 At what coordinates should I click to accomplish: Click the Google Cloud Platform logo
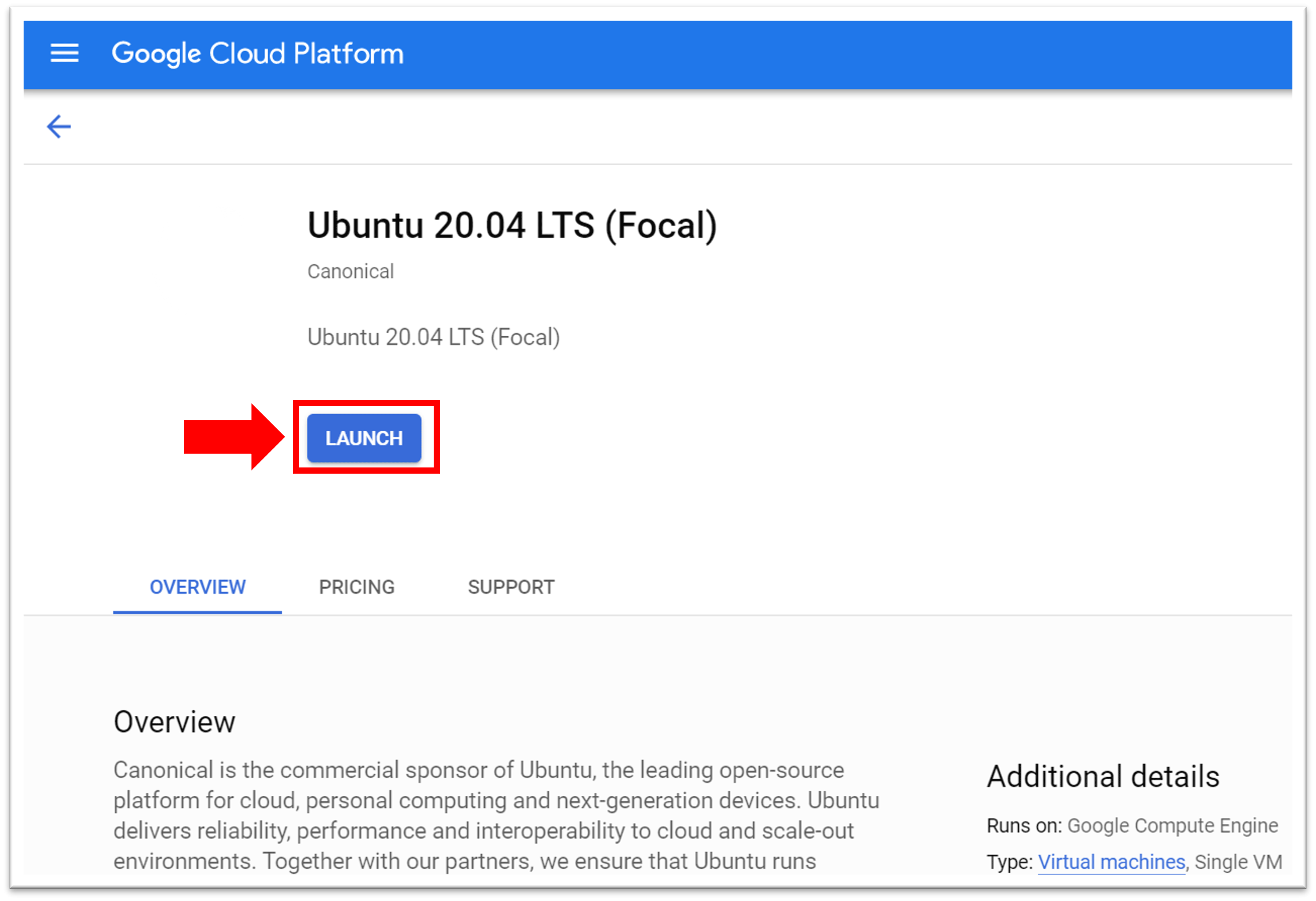(x=257, y=54)
